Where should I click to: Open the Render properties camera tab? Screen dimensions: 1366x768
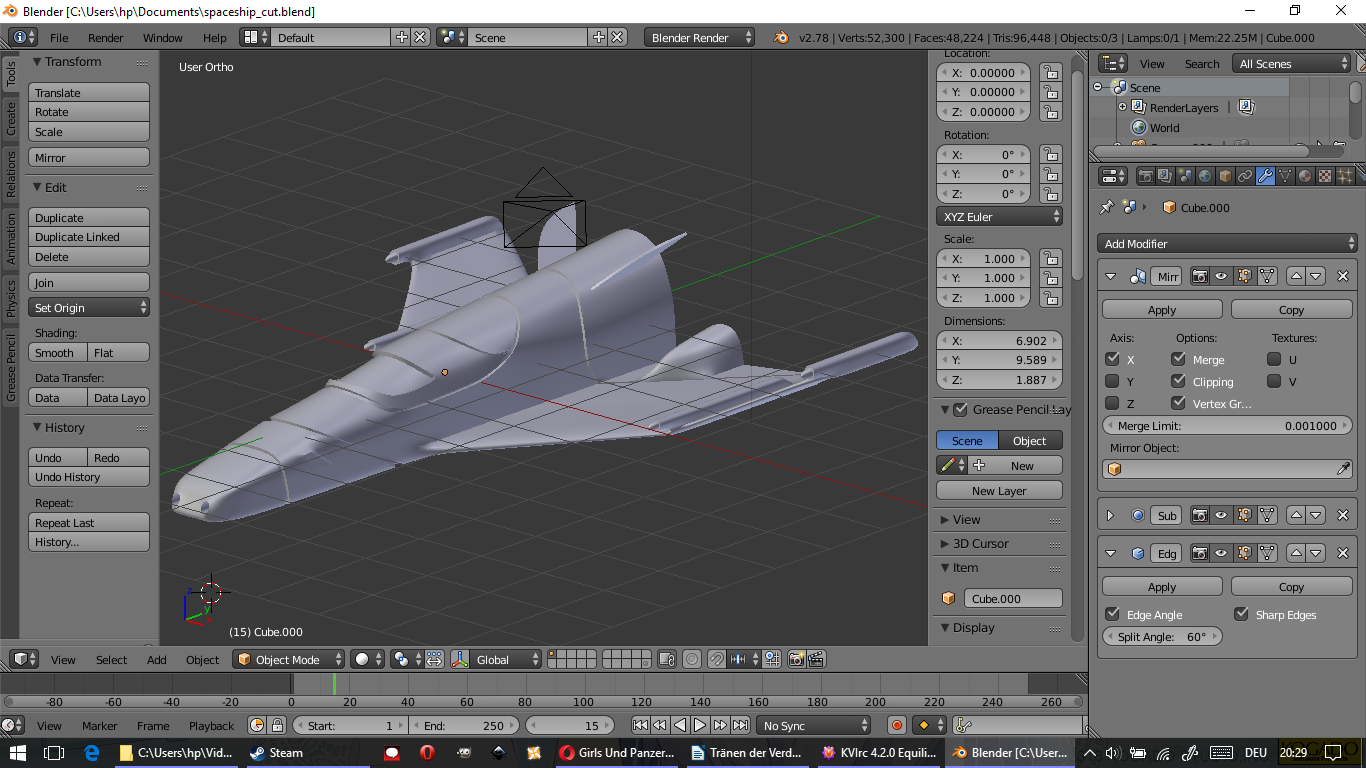pyautogui.click(x=1145, y=177)
